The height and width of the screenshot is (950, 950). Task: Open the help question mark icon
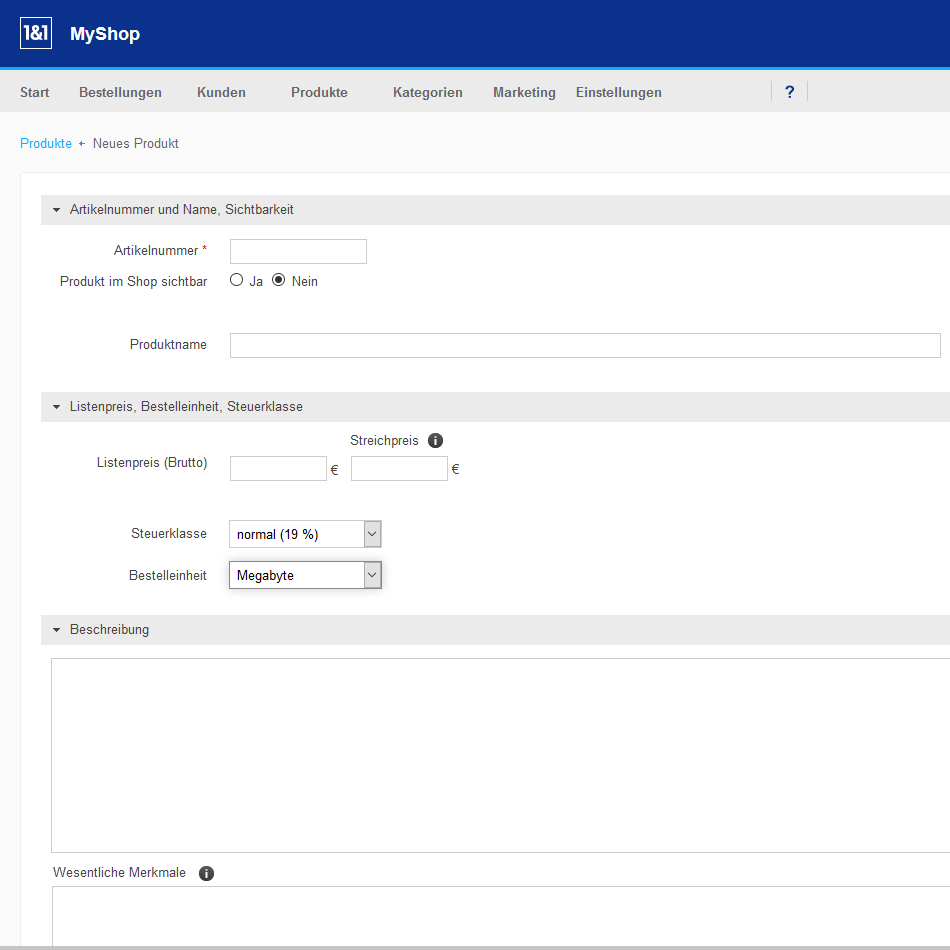[x=789, y=92]
